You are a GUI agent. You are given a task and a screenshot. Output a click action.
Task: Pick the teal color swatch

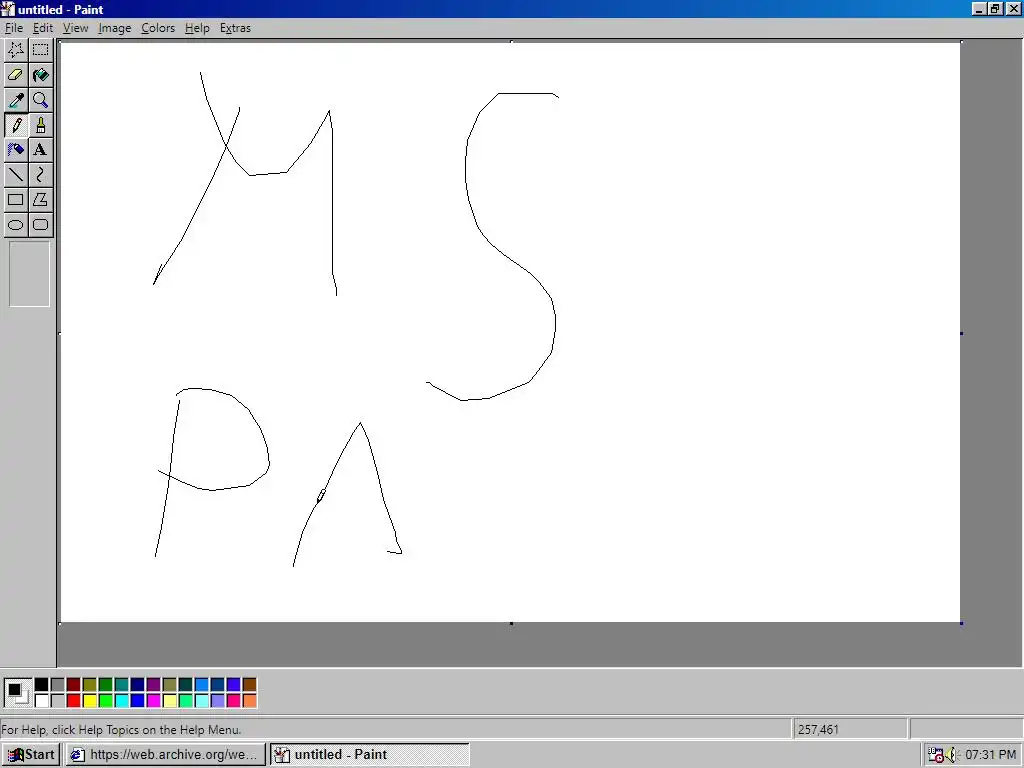[x=121, y=684]
